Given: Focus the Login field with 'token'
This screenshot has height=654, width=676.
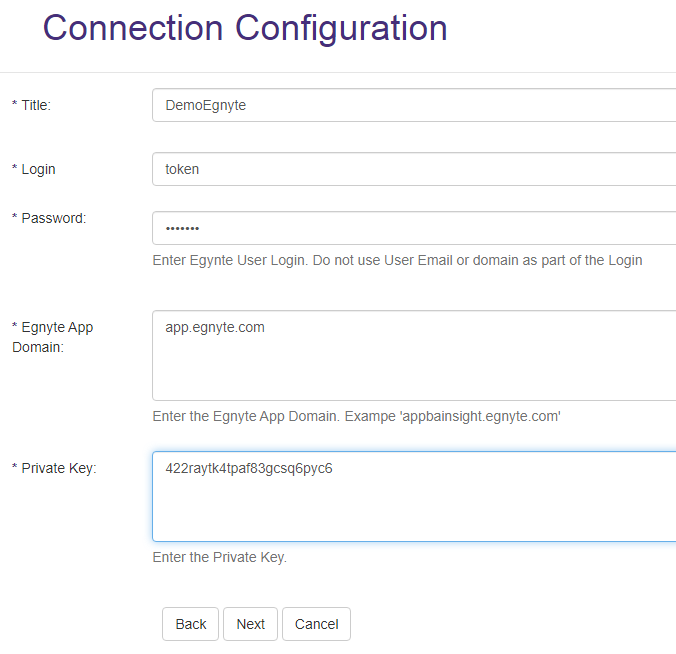Looking at the screenshot, I should [x=414, y=169].
